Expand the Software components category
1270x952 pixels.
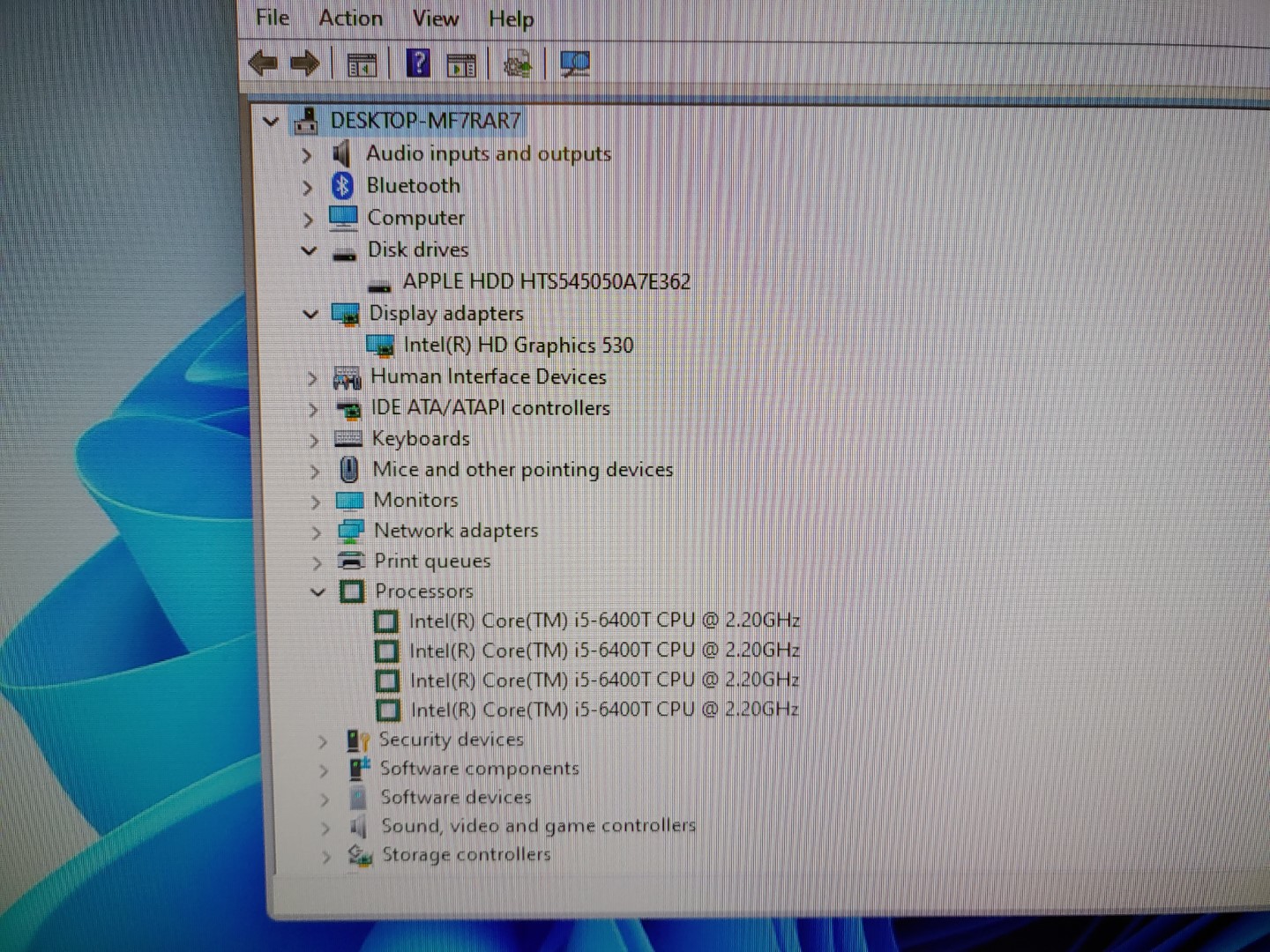[x=324, y=770]
